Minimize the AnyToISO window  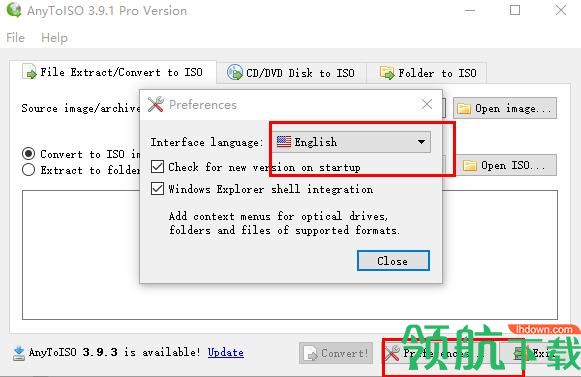point(470,10)
